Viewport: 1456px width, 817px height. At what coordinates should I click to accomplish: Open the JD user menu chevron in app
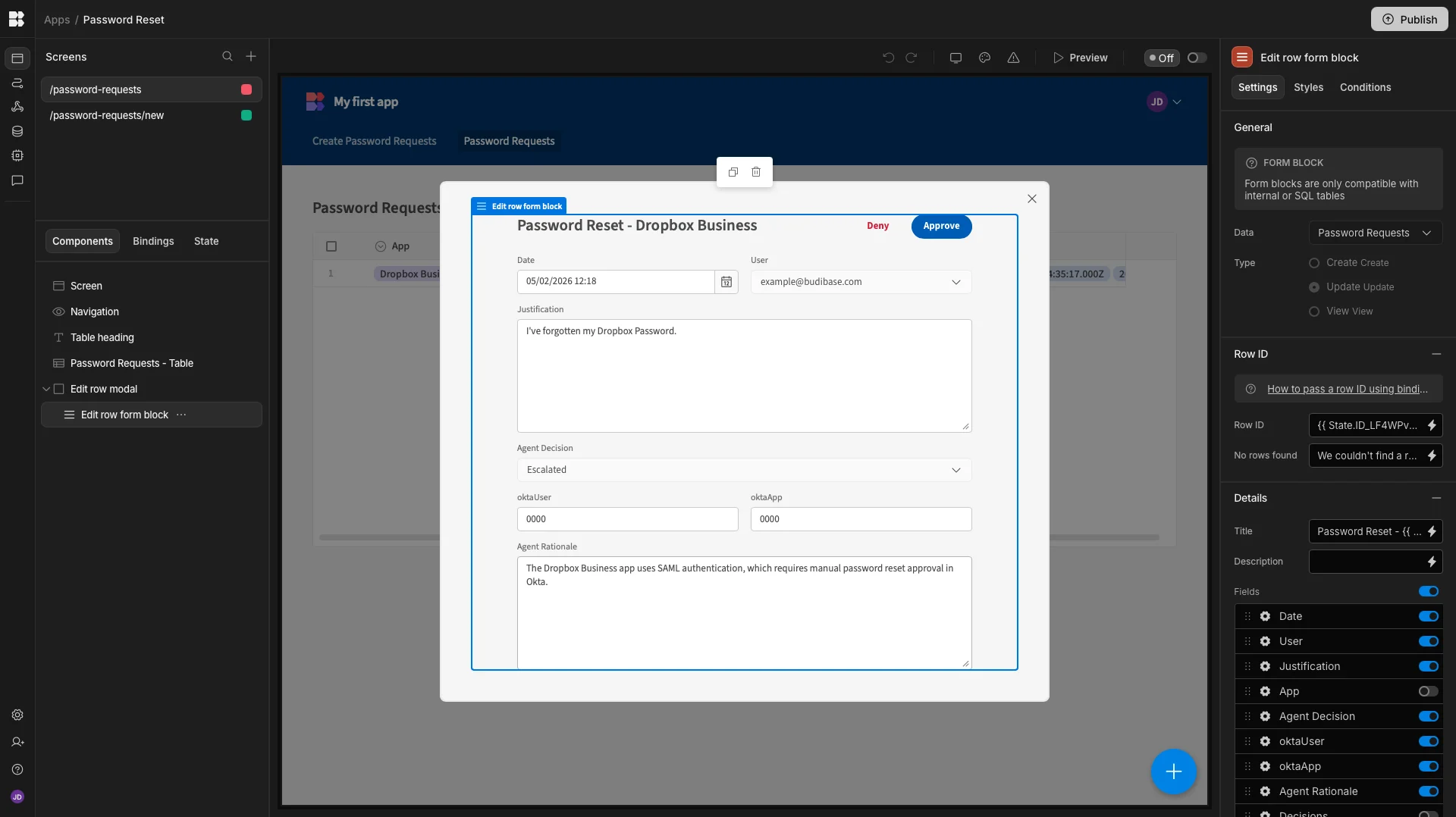1177,102
